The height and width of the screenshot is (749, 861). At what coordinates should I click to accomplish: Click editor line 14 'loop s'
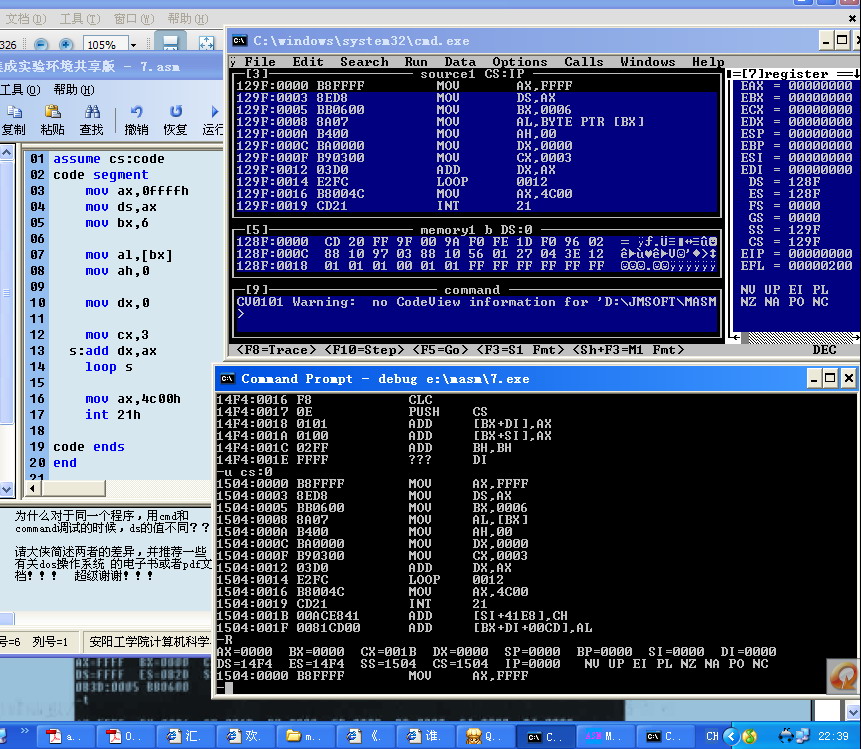click(x=108, y=367)
